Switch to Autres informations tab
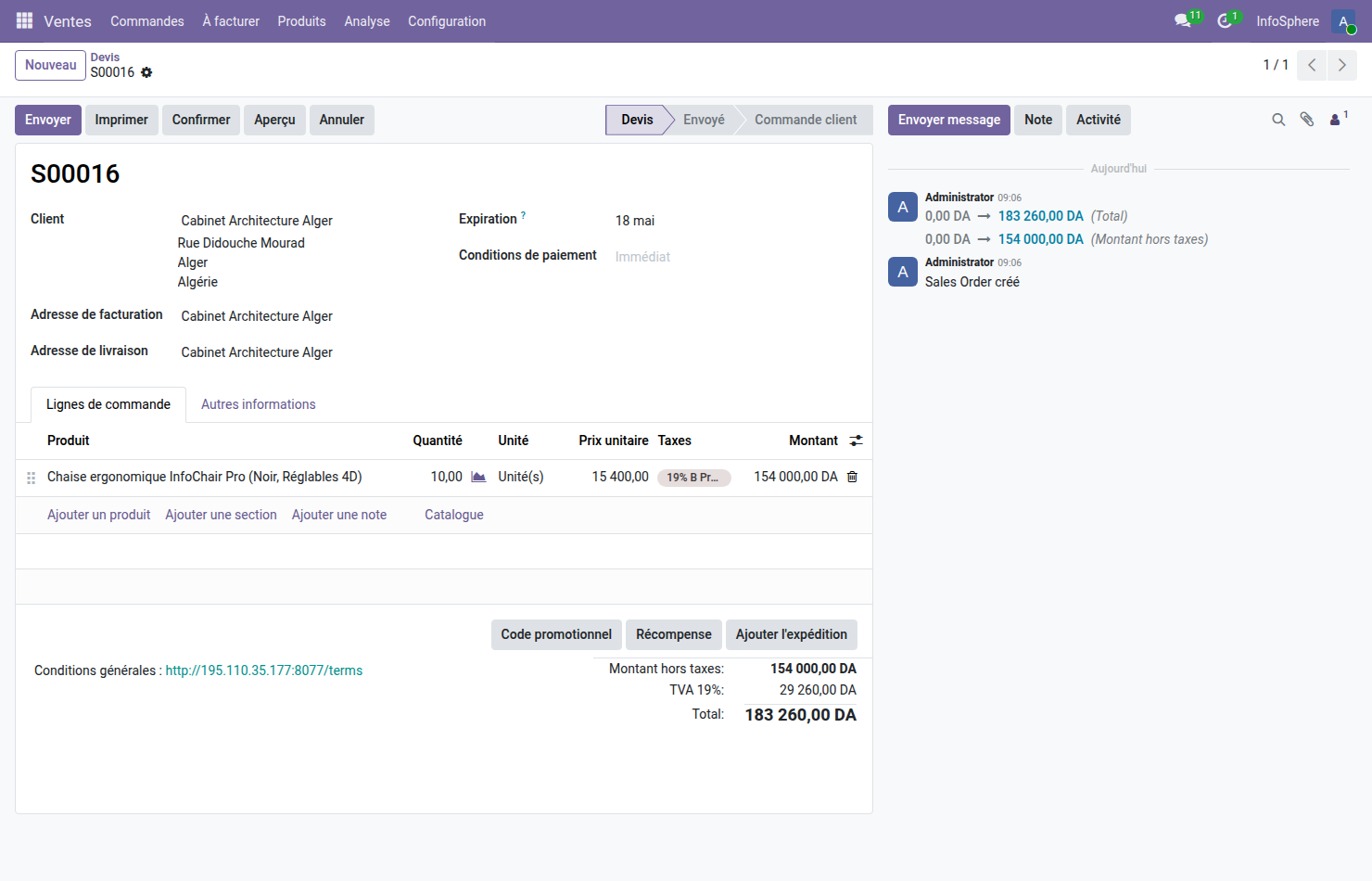The height and width of the screenshot is (881, 1372). click(258, 404)
